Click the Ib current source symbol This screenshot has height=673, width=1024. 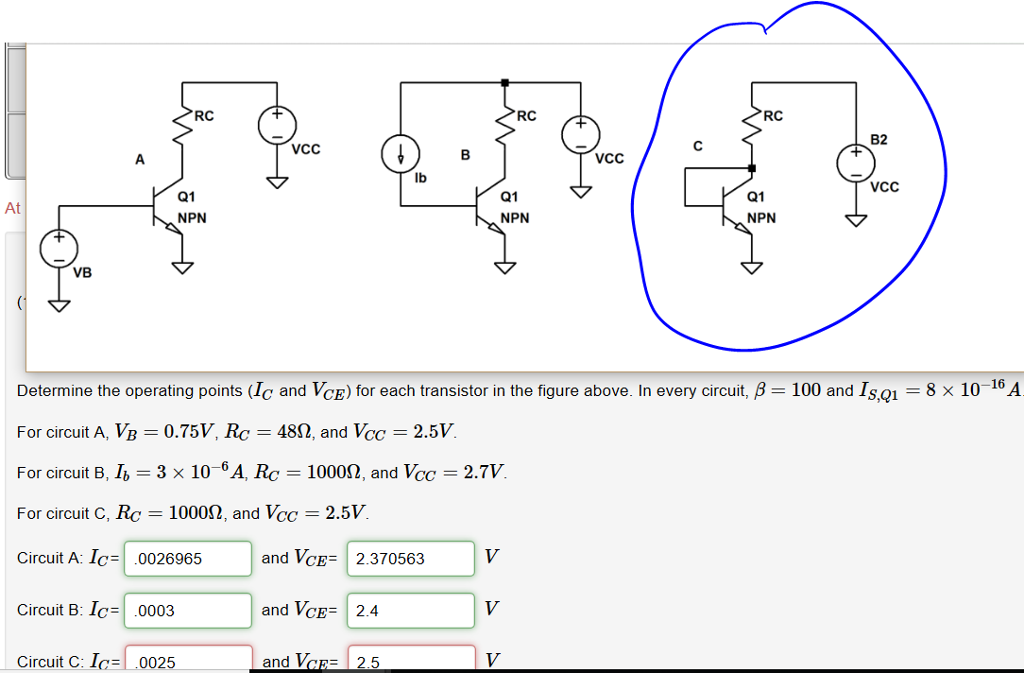[x=401, y=155]
